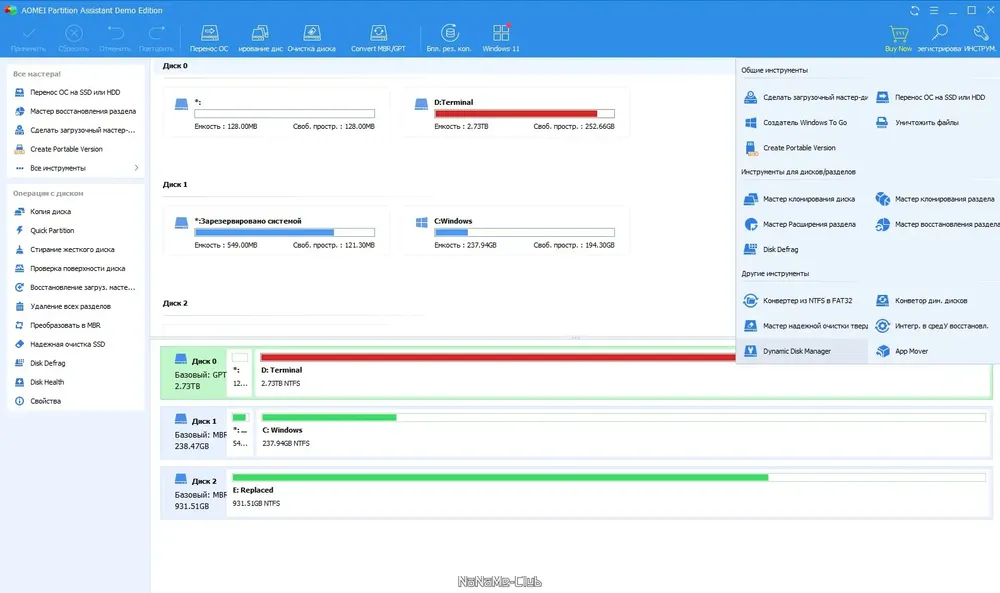Open the hamburger menu in title bar
The width and height of the screenshot is (1000, 593).
[934, 10]
